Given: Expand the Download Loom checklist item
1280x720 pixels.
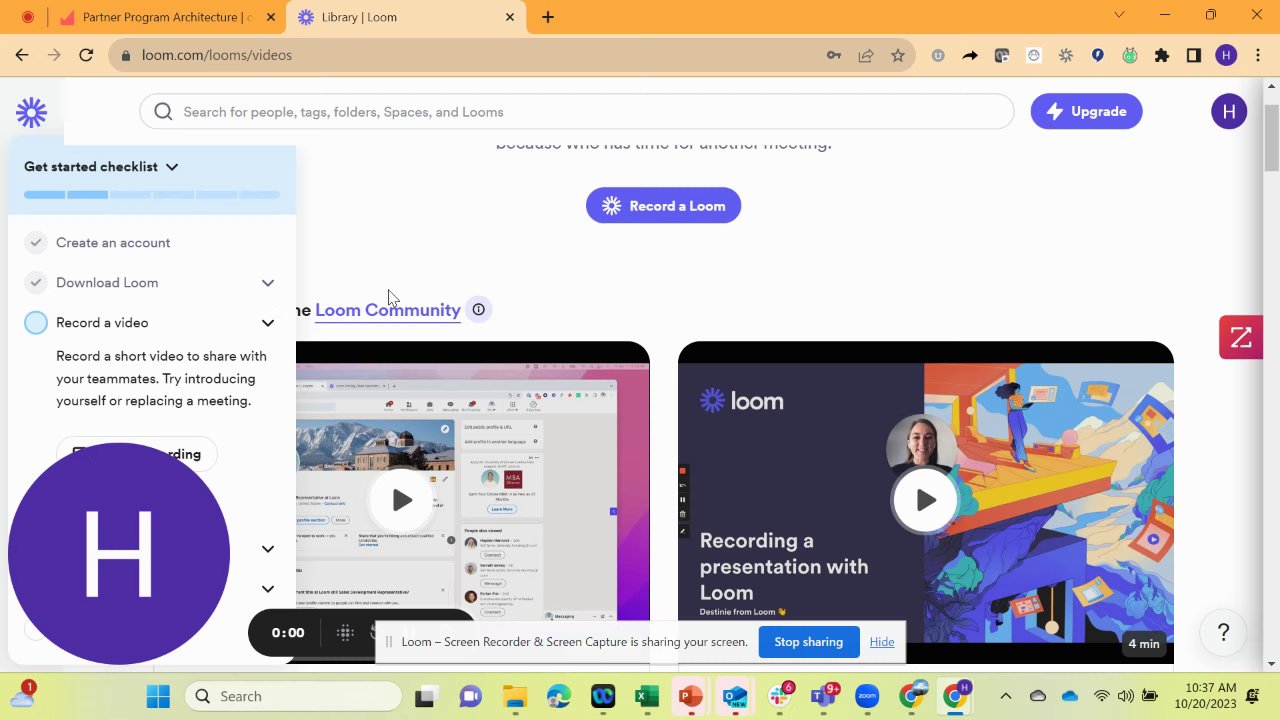Looking at the screenshot, I should point(268,283).
